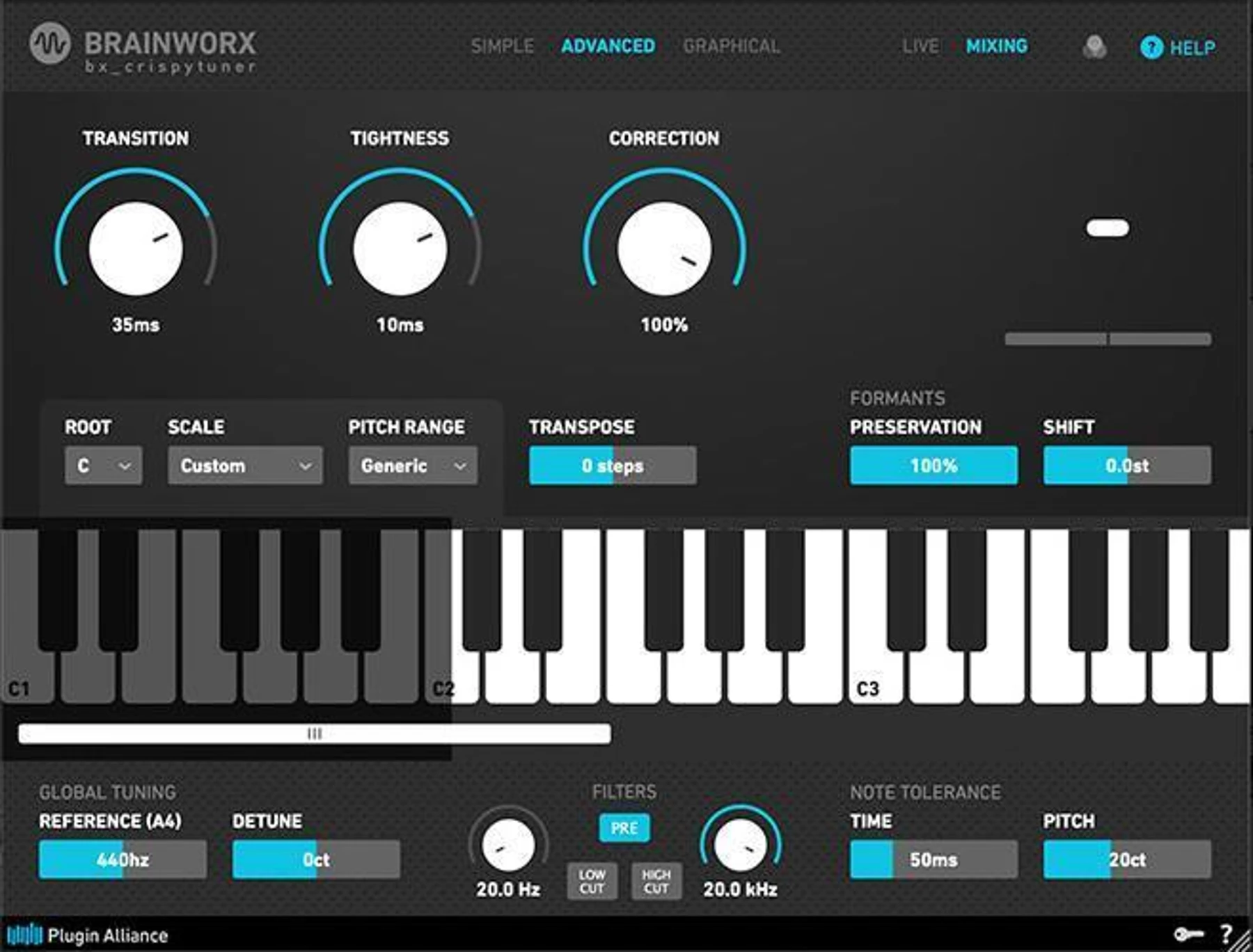Click the CORRECTION knob

(665, 248)
